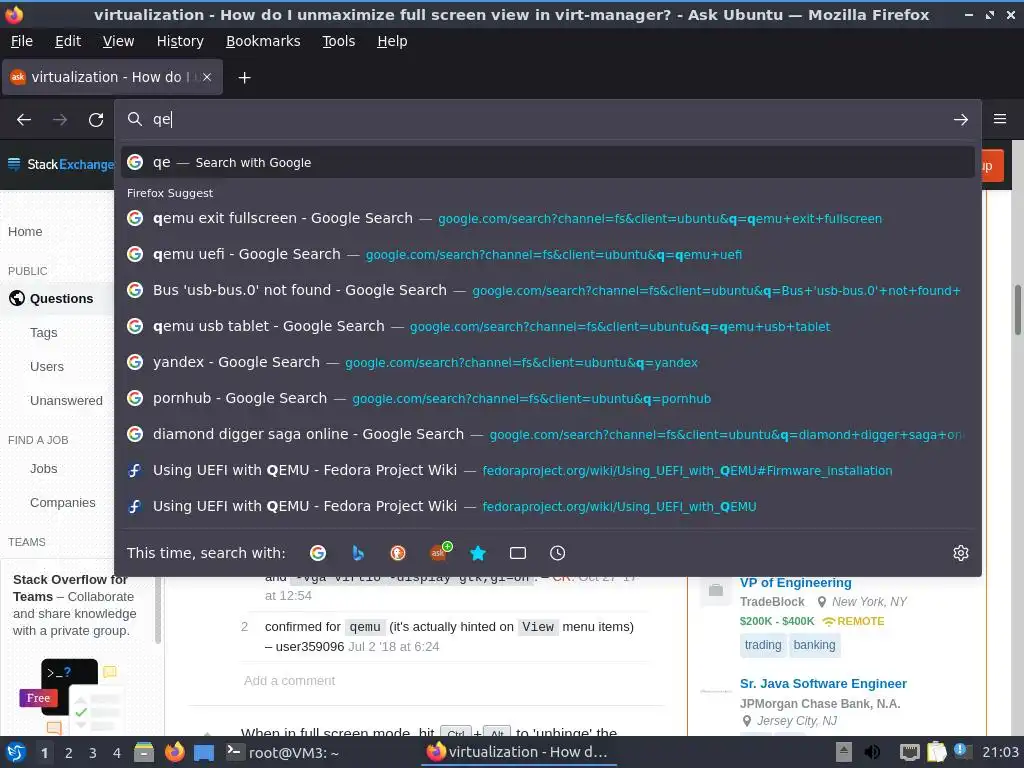Click 'Add a comment' link
The image size is (1024, 768).
(289, 680)
